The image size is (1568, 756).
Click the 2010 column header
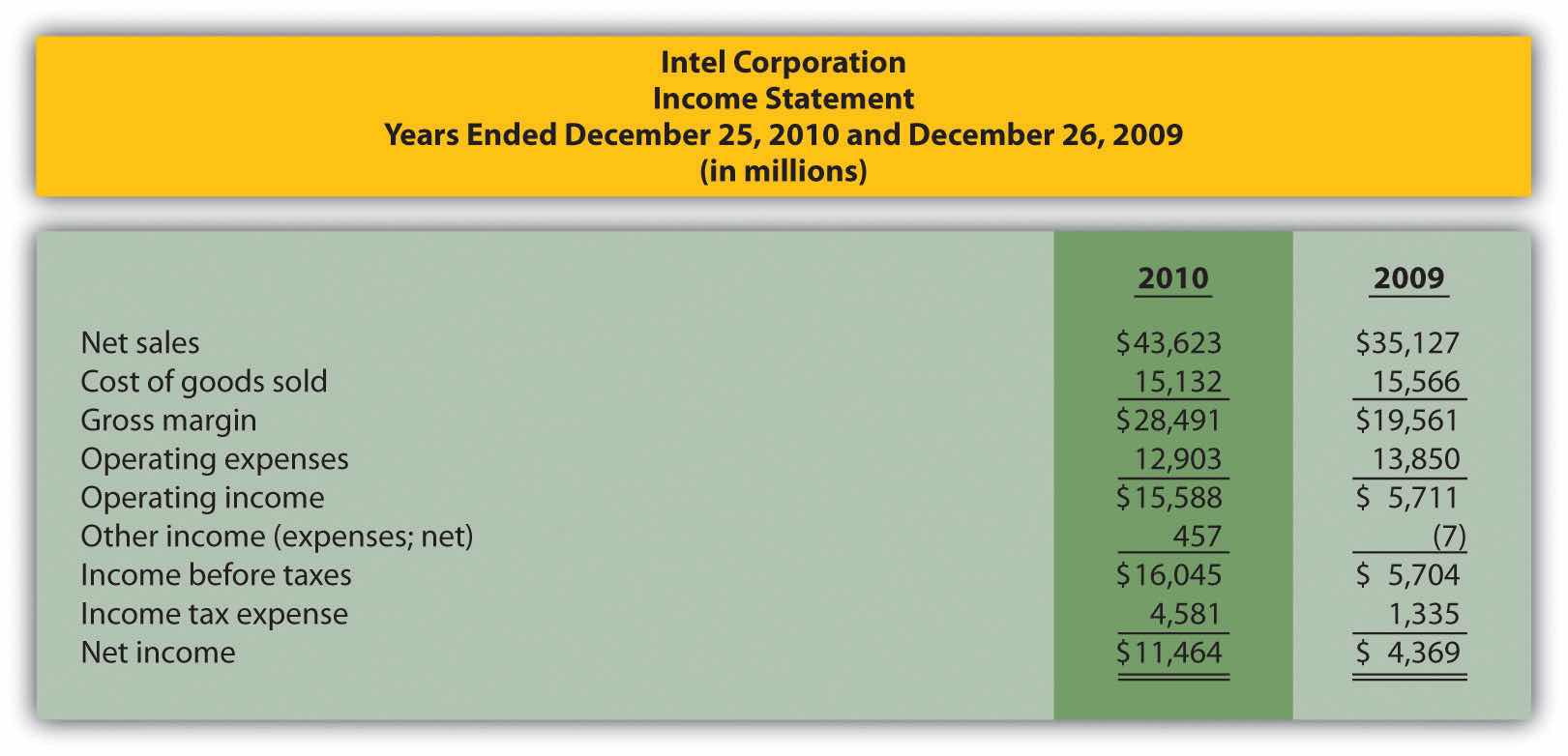click(1172, 278)
